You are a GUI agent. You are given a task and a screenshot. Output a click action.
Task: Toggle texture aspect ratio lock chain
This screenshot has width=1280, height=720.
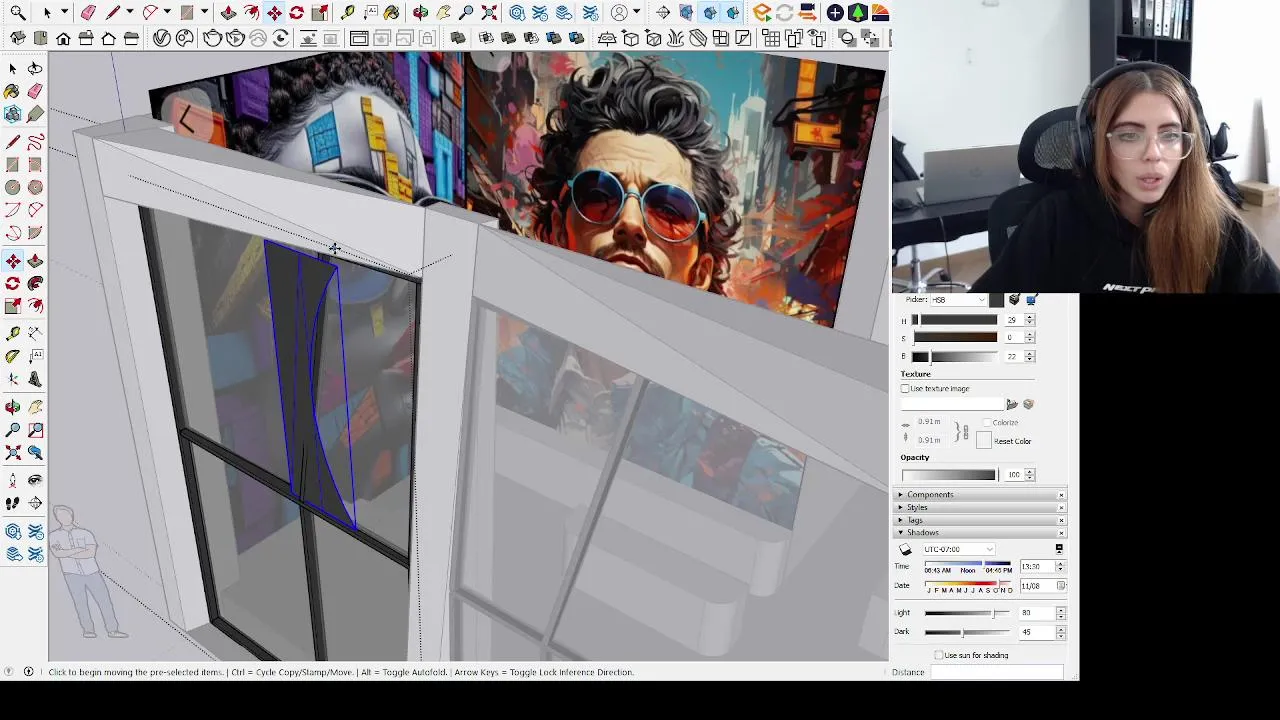pyautogui.click(x=965, y=432)
